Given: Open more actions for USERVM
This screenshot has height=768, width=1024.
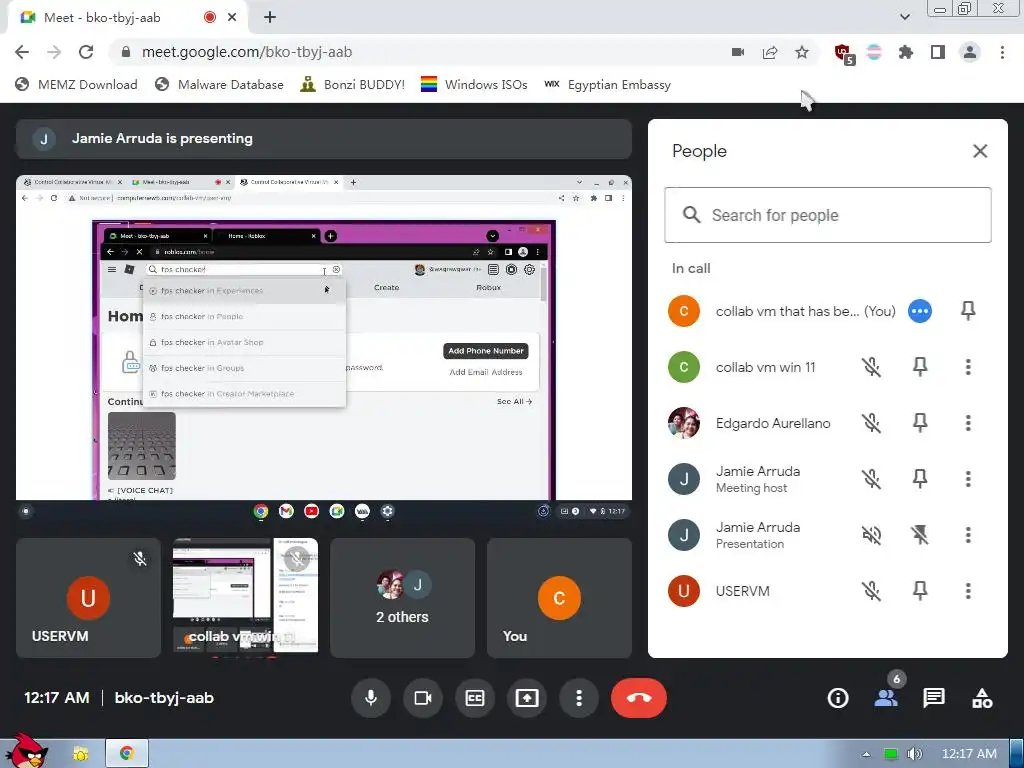Looking at the screenshot, I should point(968,591).
